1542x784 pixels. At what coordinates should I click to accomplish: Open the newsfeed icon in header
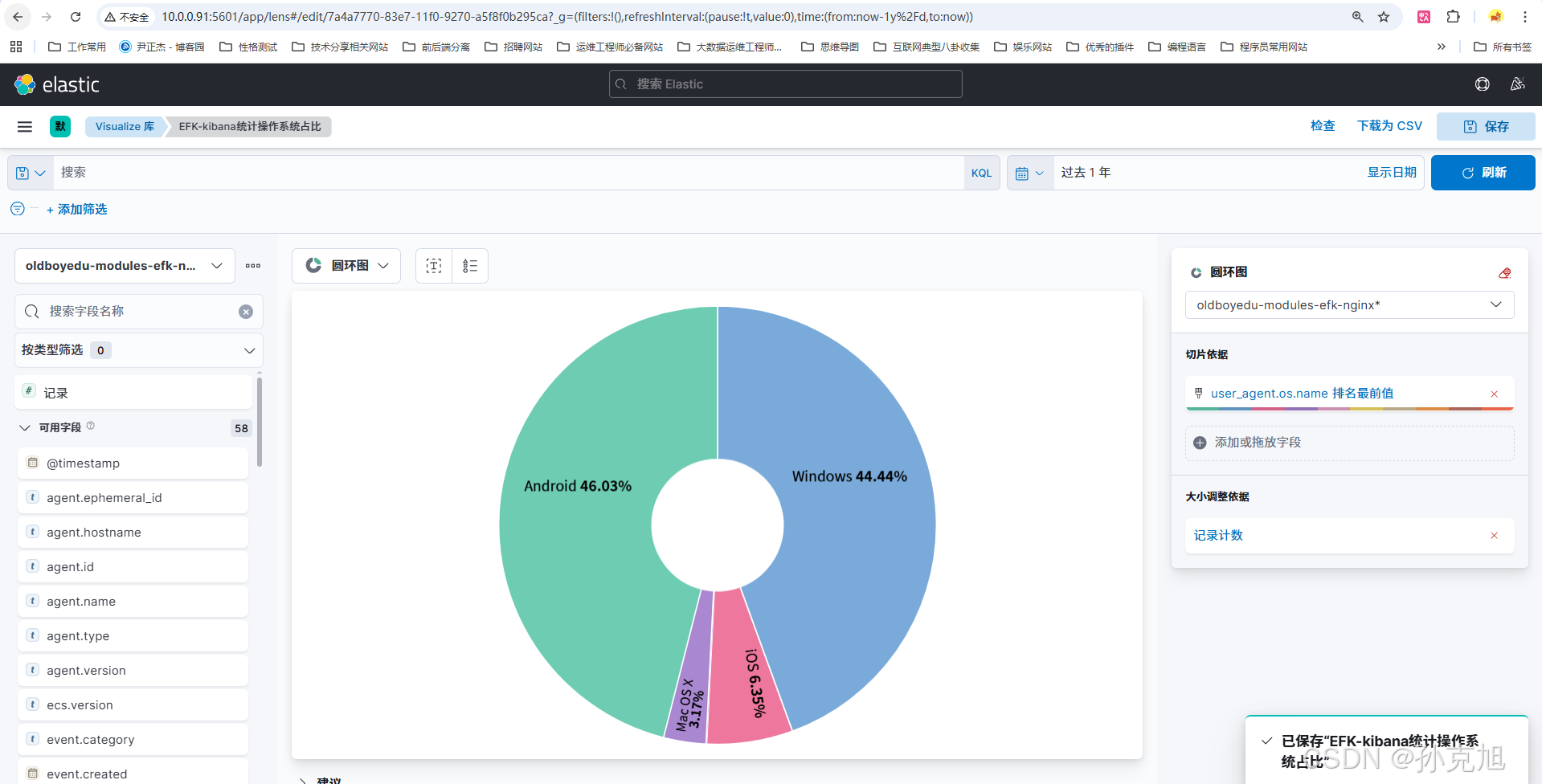click(x=1518, y=84)
